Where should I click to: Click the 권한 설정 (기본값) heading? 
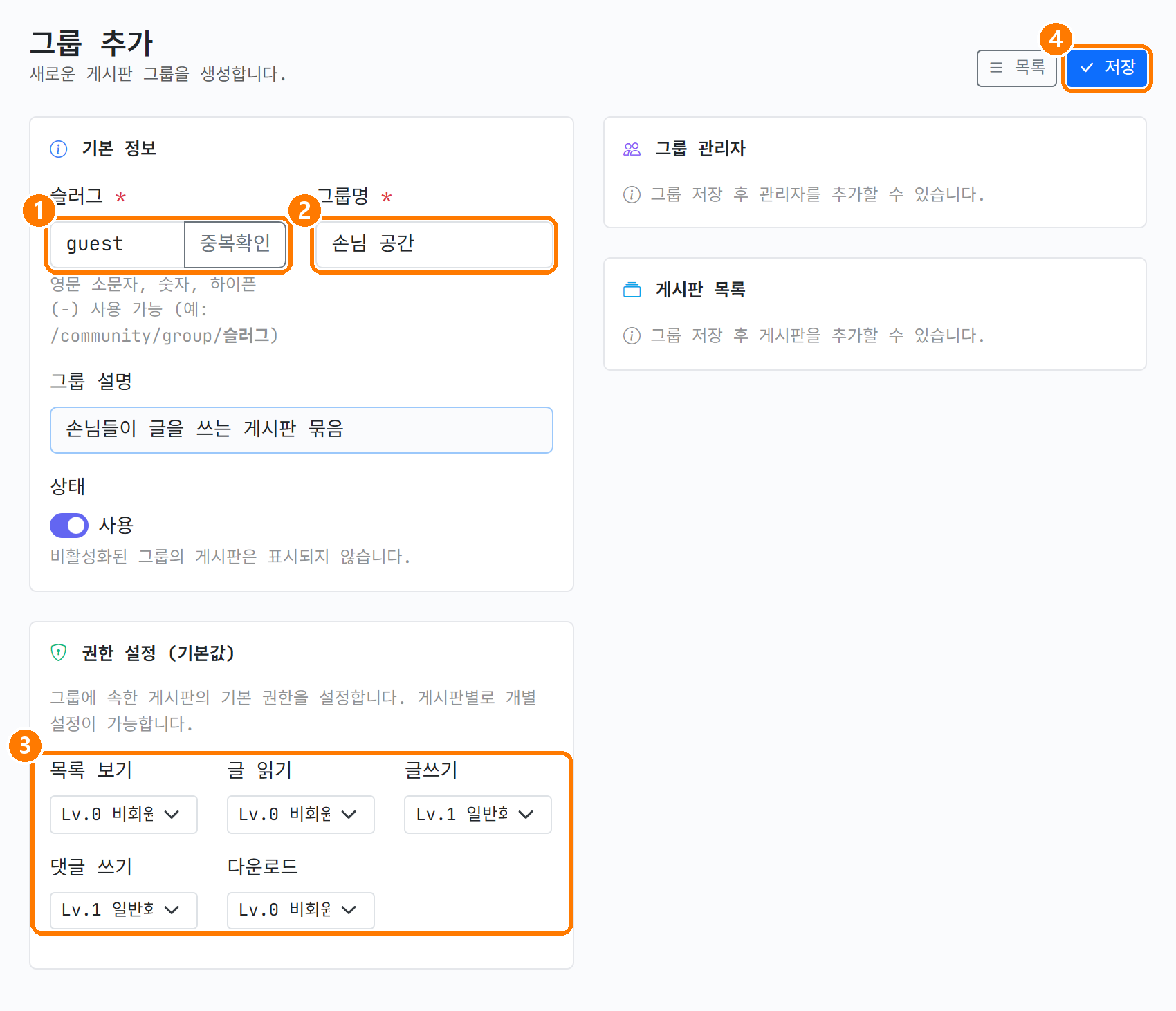pos(158,653)
